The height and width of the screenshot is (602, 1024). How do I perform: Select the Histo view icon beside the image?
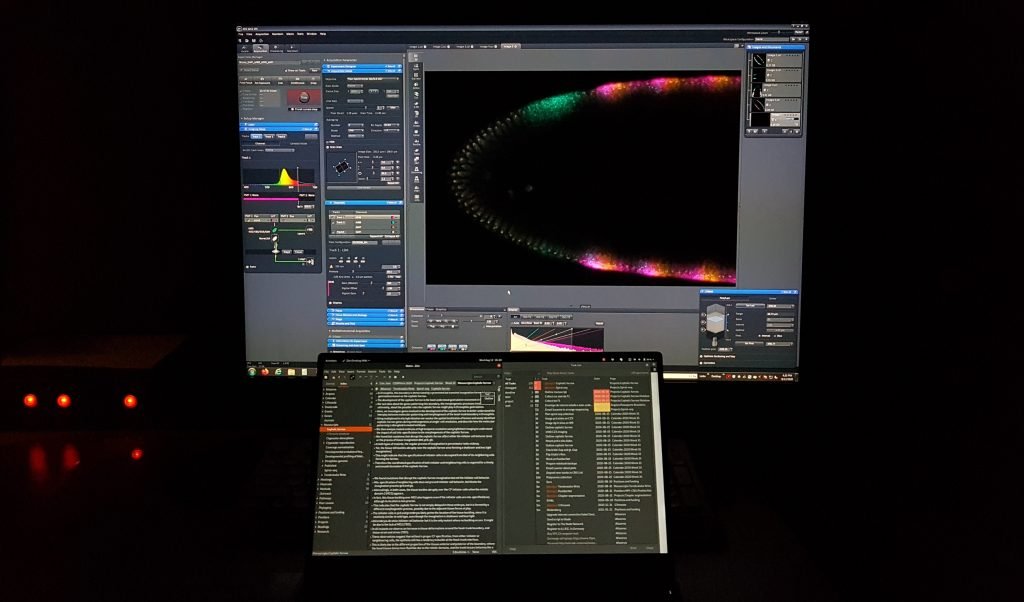point(416,124)
